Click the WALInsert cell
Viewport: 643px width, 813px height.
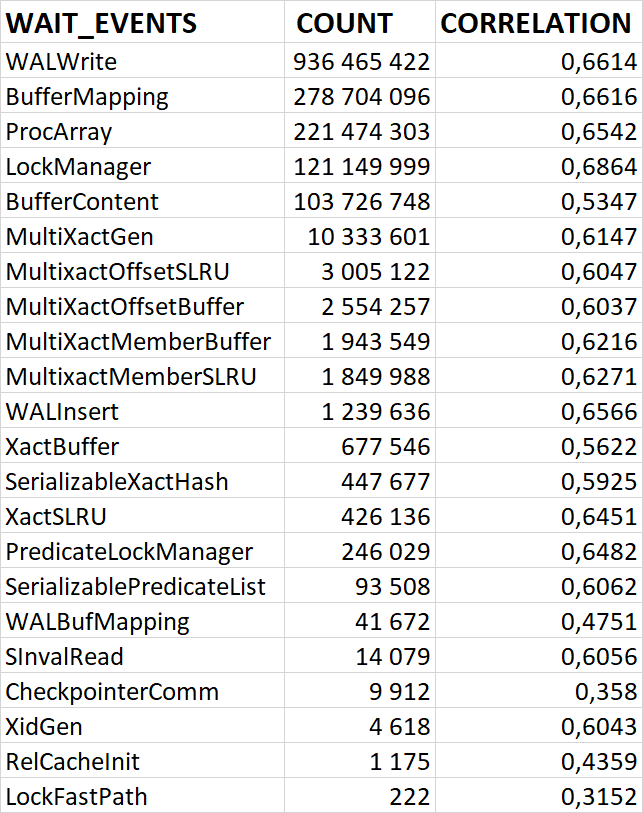tap(62, 412)
